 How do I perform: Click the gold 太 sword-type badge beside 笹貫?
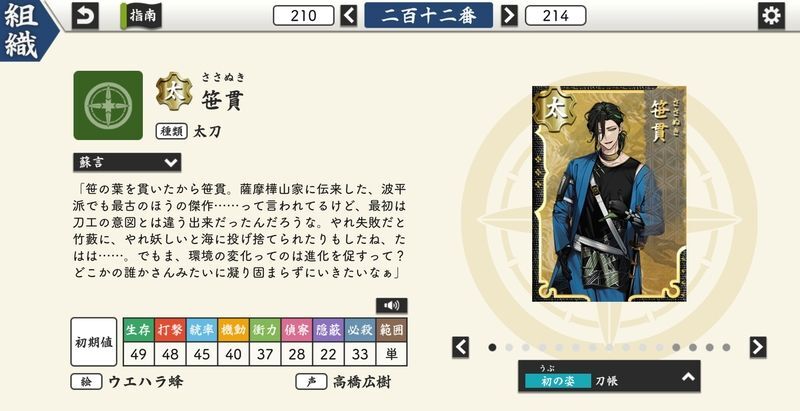point(174,92)
